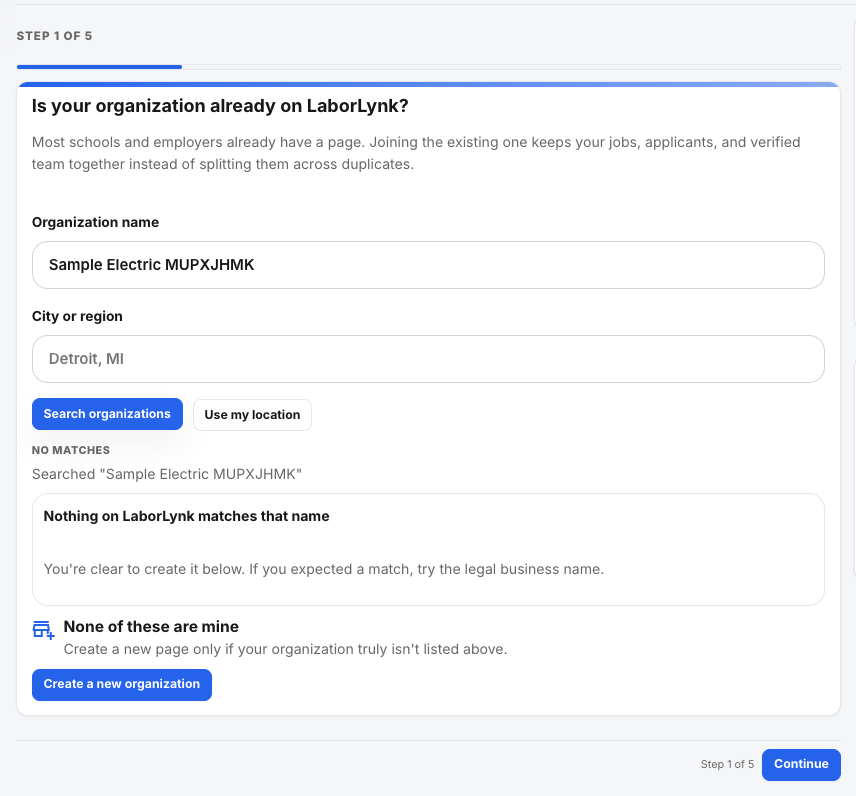
Task: Click heading 'Is your organization already on LaborLynk?'
Action: point(220,105)
